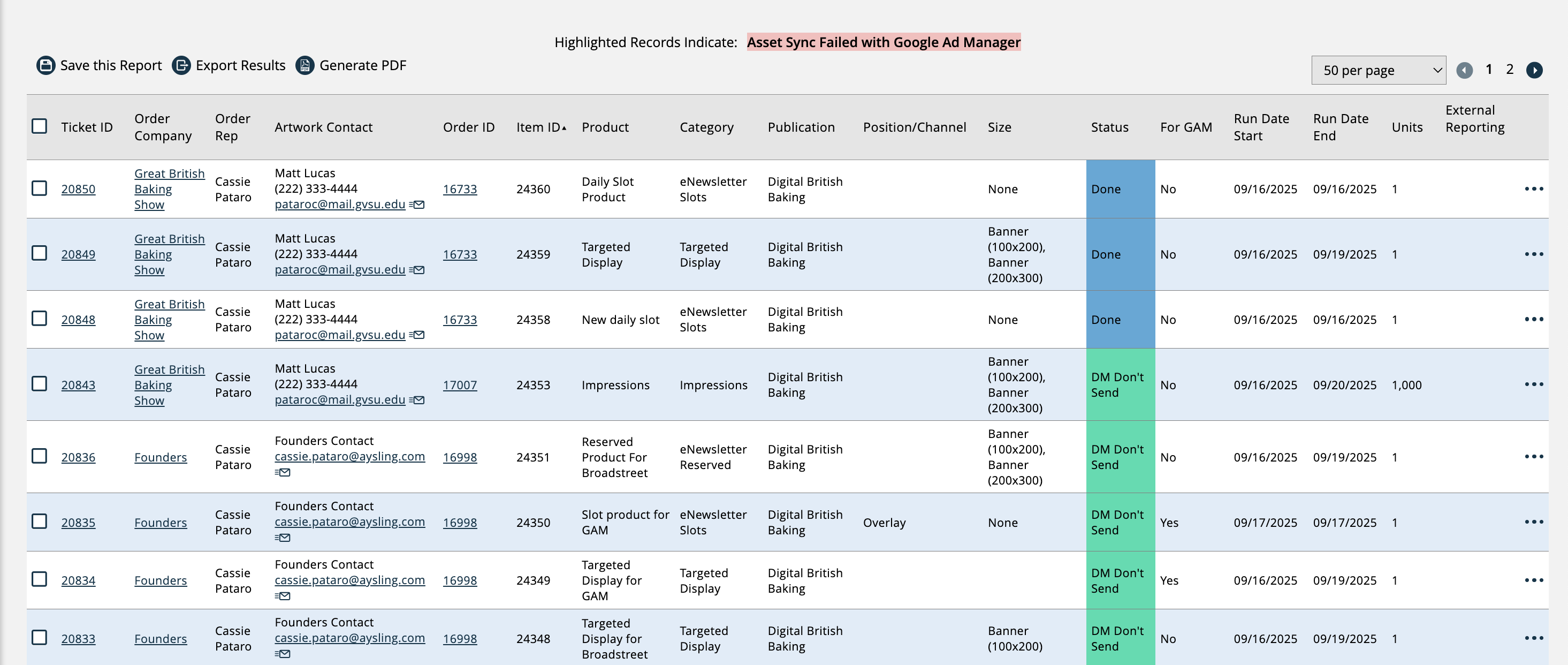
Task: Tick the checkbox for ticket 20848
Action: (x=40, y=319)
